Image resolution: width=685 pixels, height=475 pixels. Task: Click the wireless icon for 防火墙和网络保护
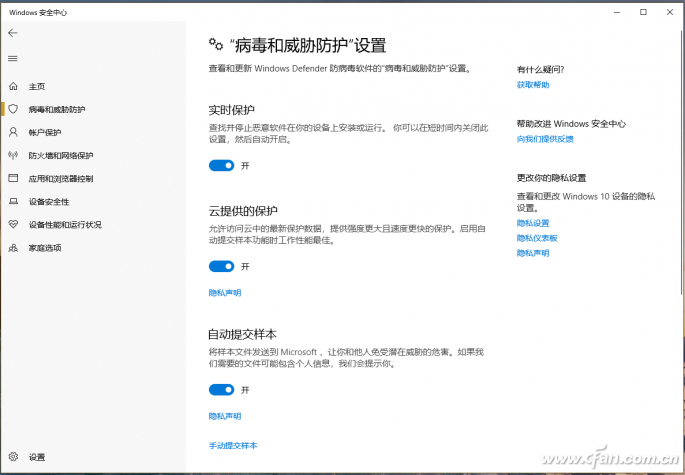[x=13, y=155]
